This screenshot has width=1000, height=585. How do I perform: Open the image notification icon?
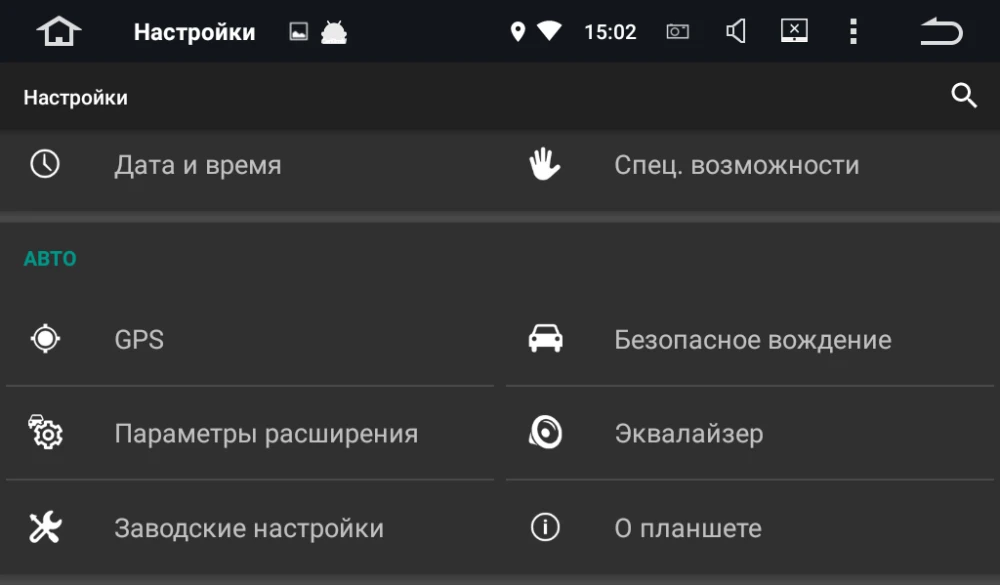298,31
